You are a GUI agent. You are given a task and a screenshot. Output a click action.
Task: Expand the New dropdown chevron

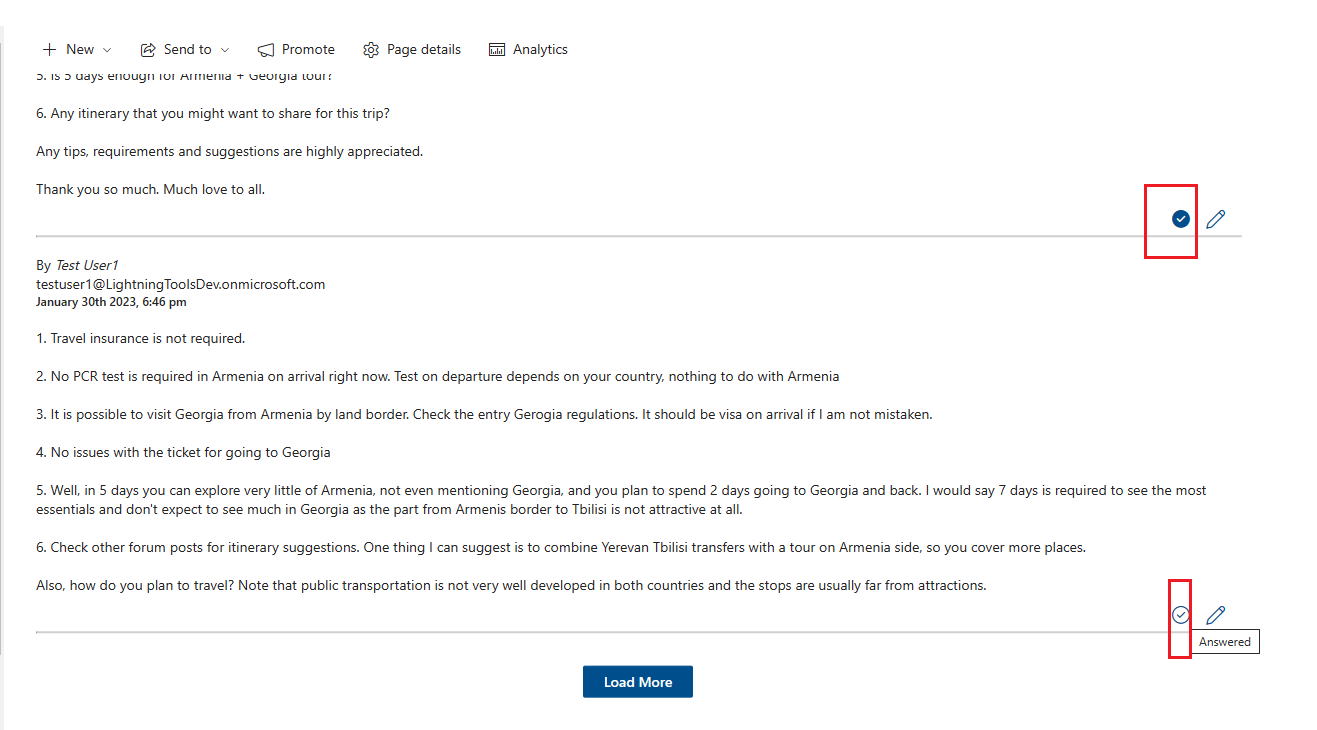click(107, 50)
